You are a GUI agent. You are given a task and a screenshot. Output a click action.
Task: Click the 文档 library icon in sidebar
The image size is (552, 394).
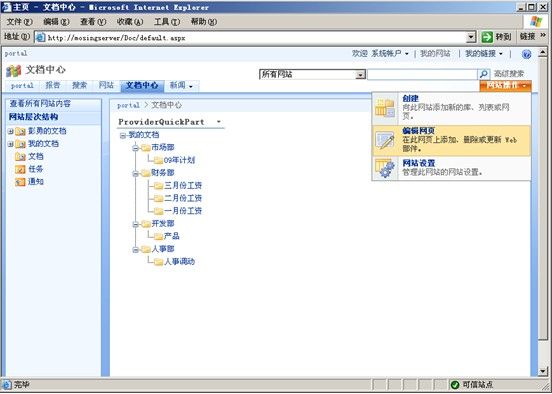point(20,157)
